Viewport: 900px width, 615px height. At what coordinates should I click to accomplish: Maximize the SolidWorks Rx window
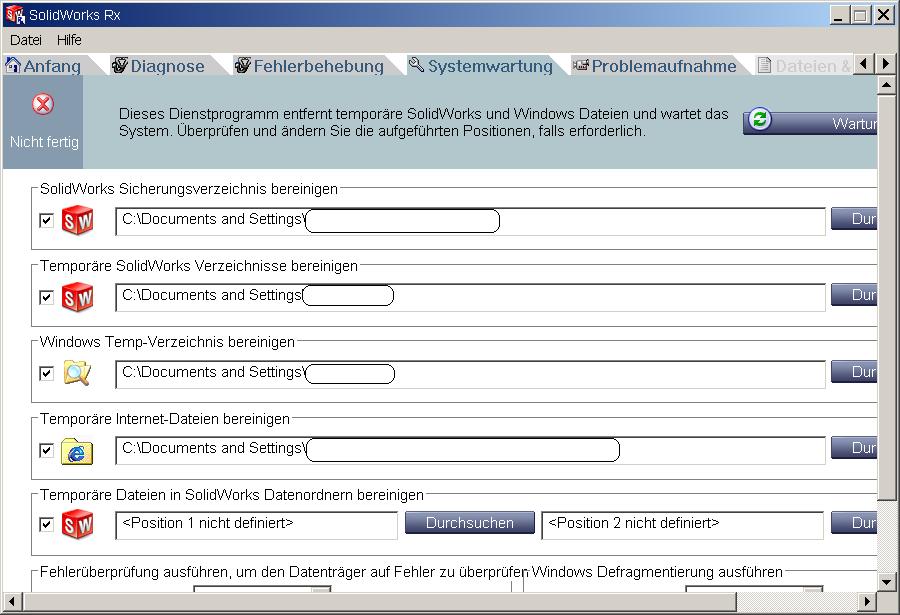coord(860,15)
